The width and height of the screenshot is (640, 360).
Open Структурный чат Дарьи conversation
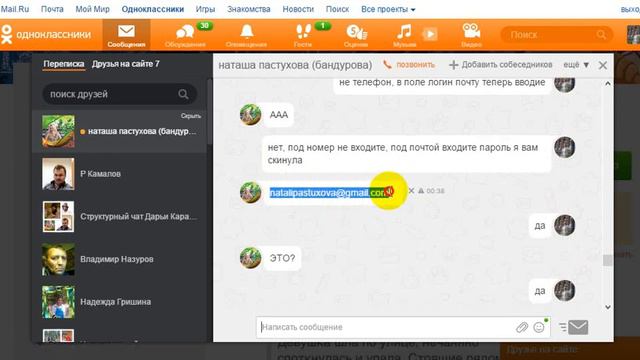pos(120,217)
